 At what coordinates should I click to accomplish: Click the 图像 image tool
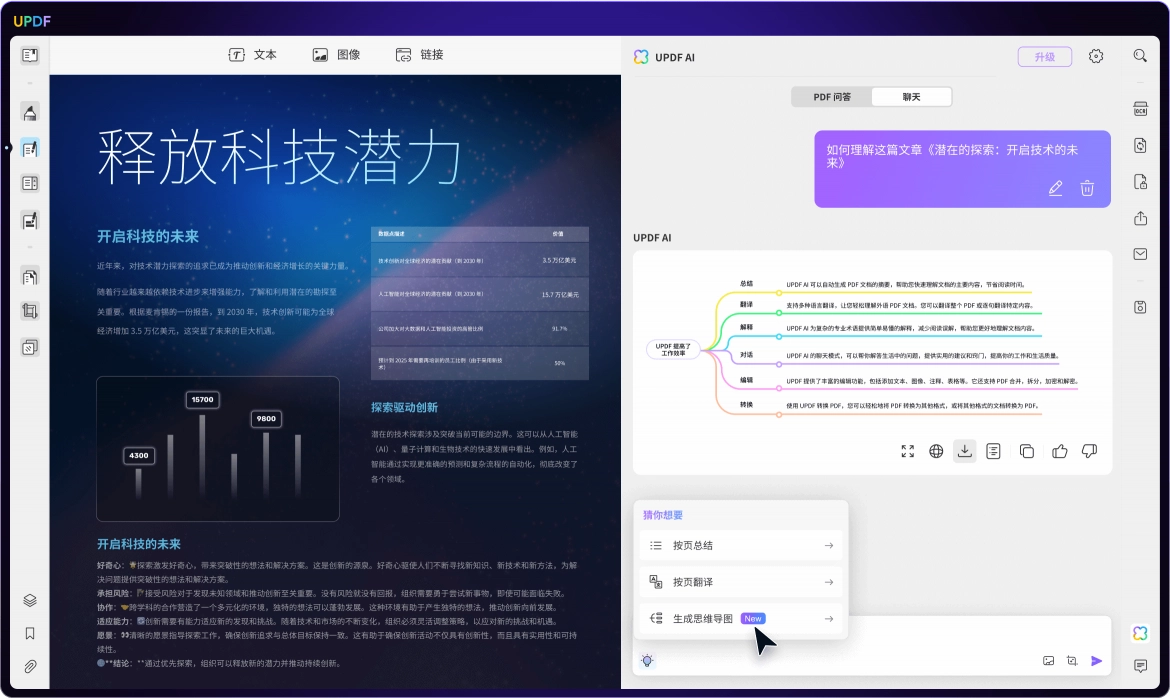tap(337, 54)
